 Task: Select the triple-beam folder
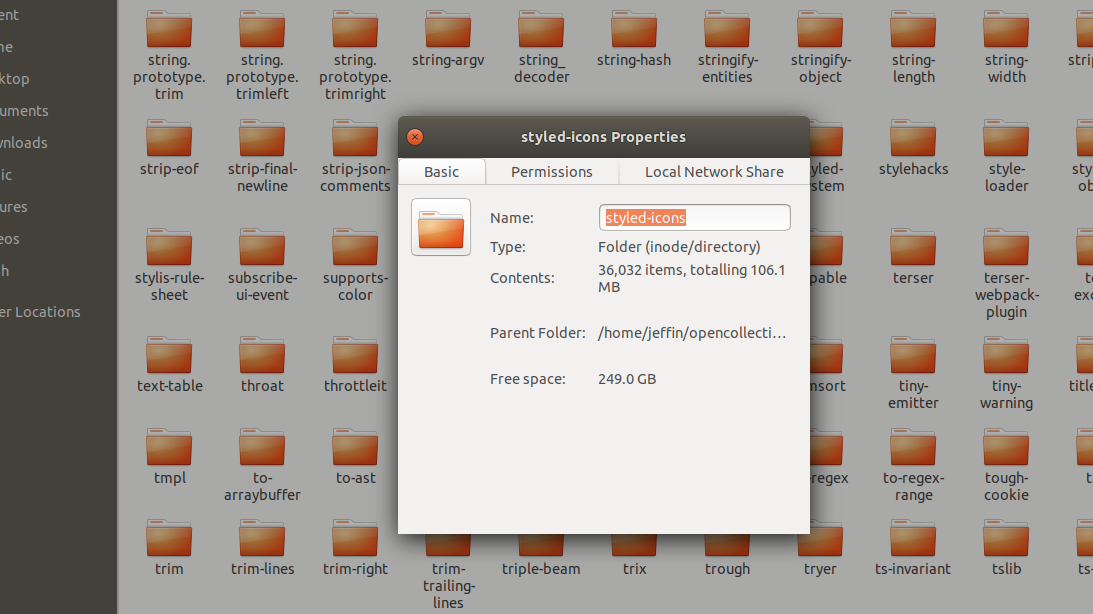pyautogui.click(x=541, y=556)
